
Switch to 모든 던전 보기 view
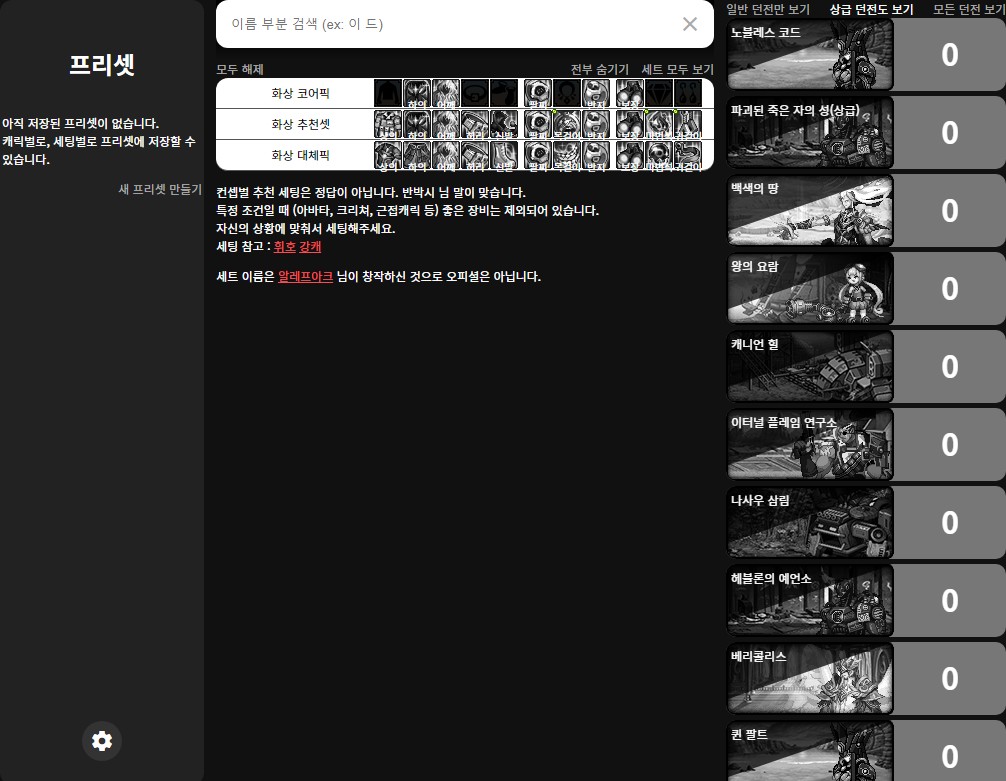click(969, 9)
